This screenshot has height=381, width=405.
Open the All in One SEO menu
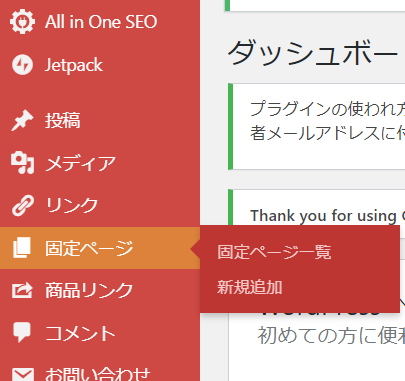[x=101, y=22]
